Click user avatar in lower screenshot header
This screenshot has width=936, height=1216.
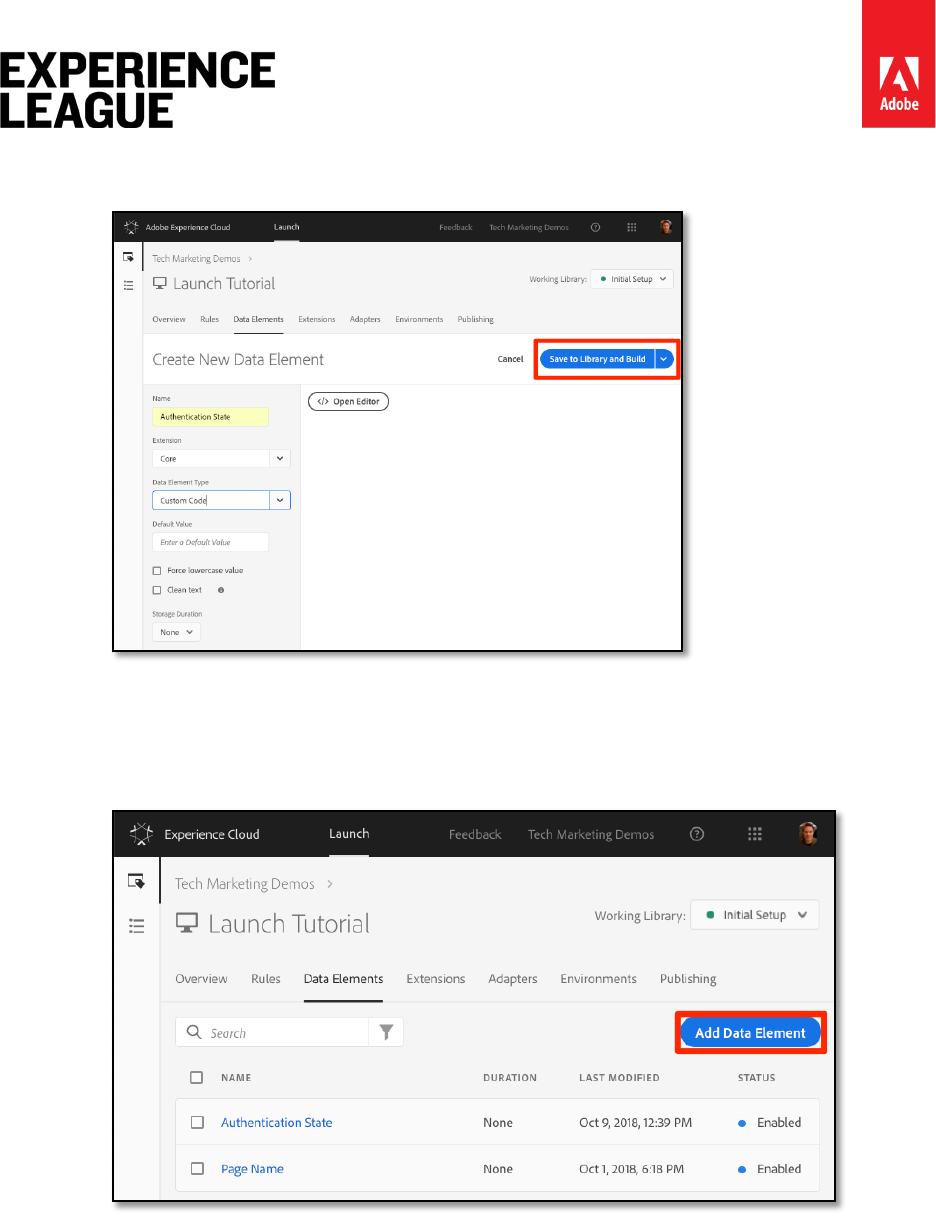click(x=808, y=834)
